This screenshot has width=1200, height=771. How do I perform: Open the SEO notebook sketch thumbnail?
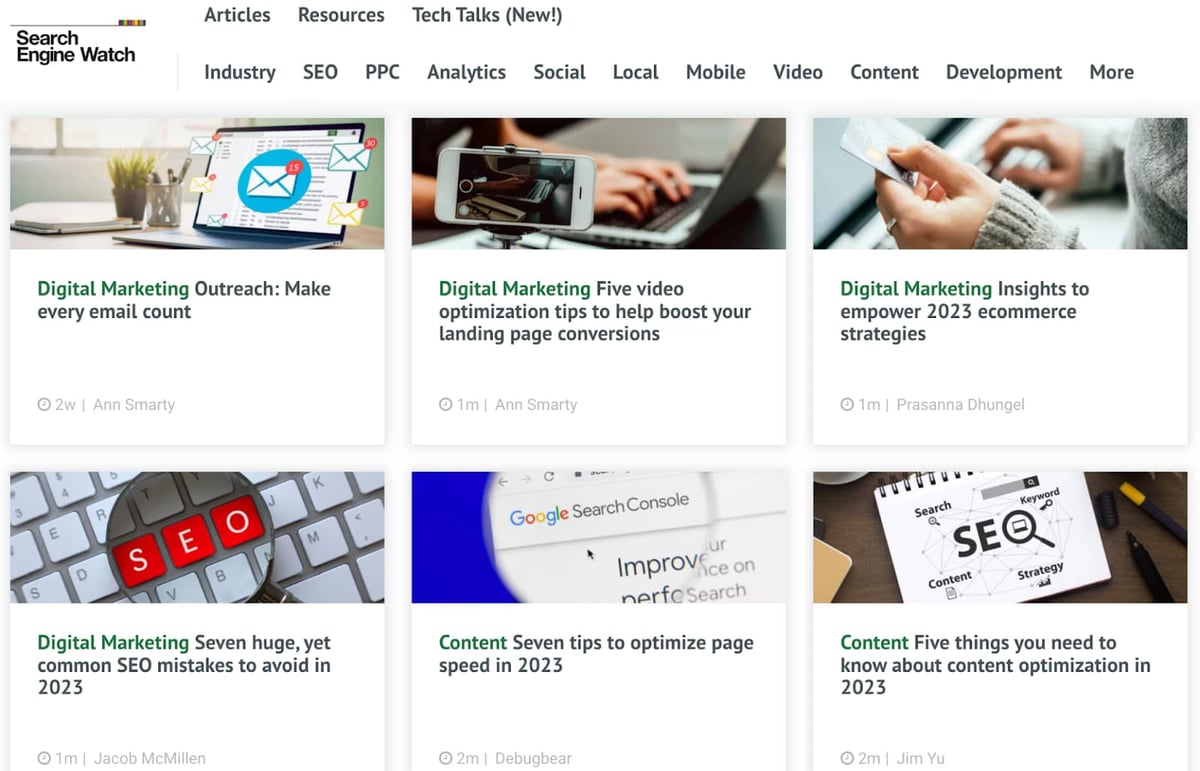coord(1000,537)
